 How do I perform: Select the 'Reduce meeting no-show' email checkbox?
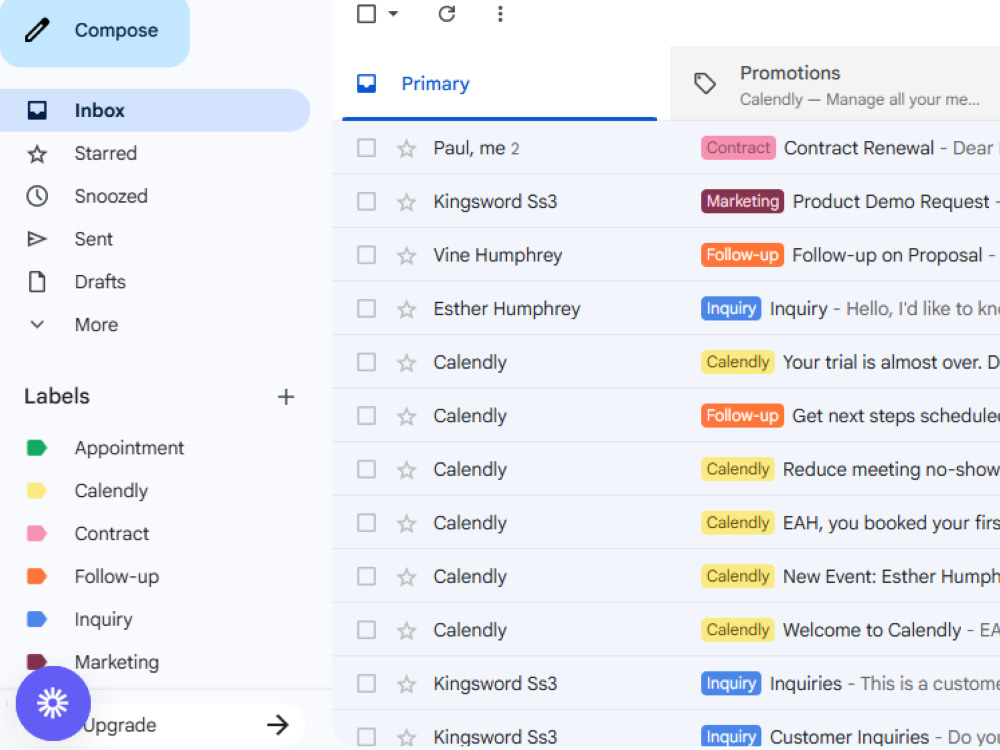pyautogui.click(x=366, y=469)
